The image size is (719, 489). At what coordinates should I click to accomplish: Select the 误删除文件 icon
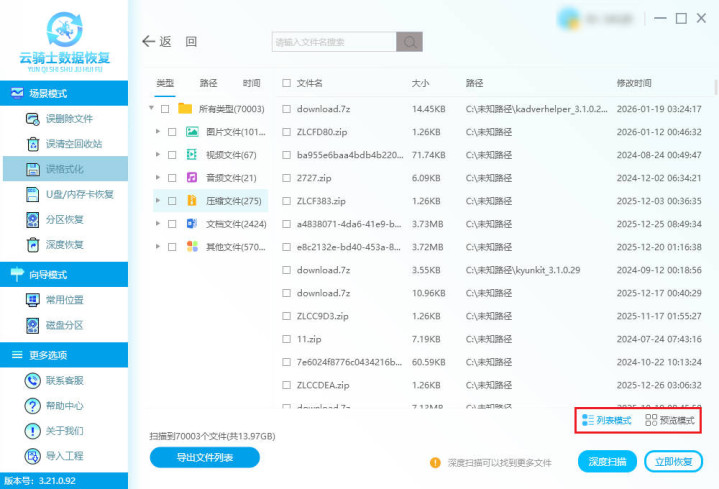(33, 119)
